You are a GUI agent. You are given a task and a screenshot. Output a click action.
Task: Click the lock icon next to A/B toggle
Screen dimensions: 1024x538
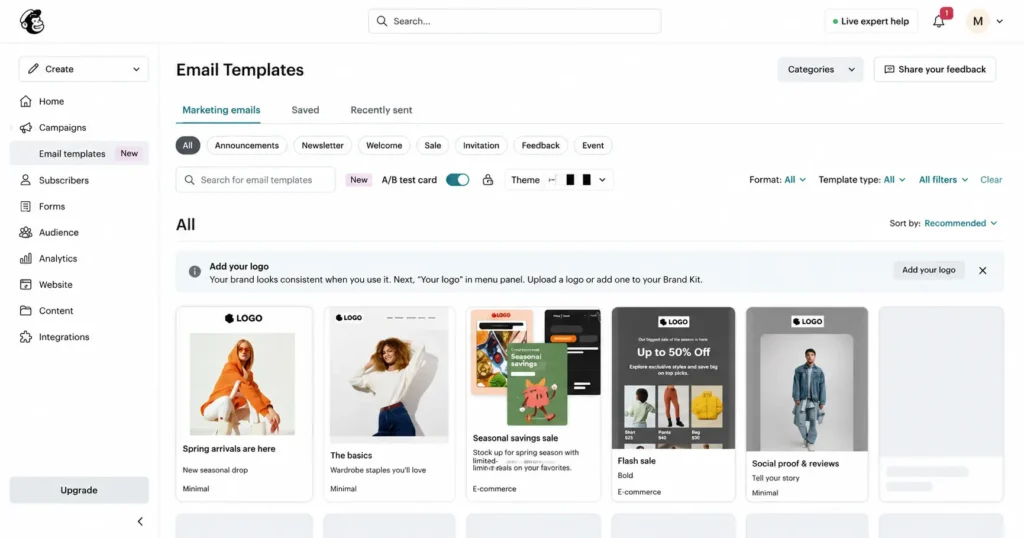488,180
